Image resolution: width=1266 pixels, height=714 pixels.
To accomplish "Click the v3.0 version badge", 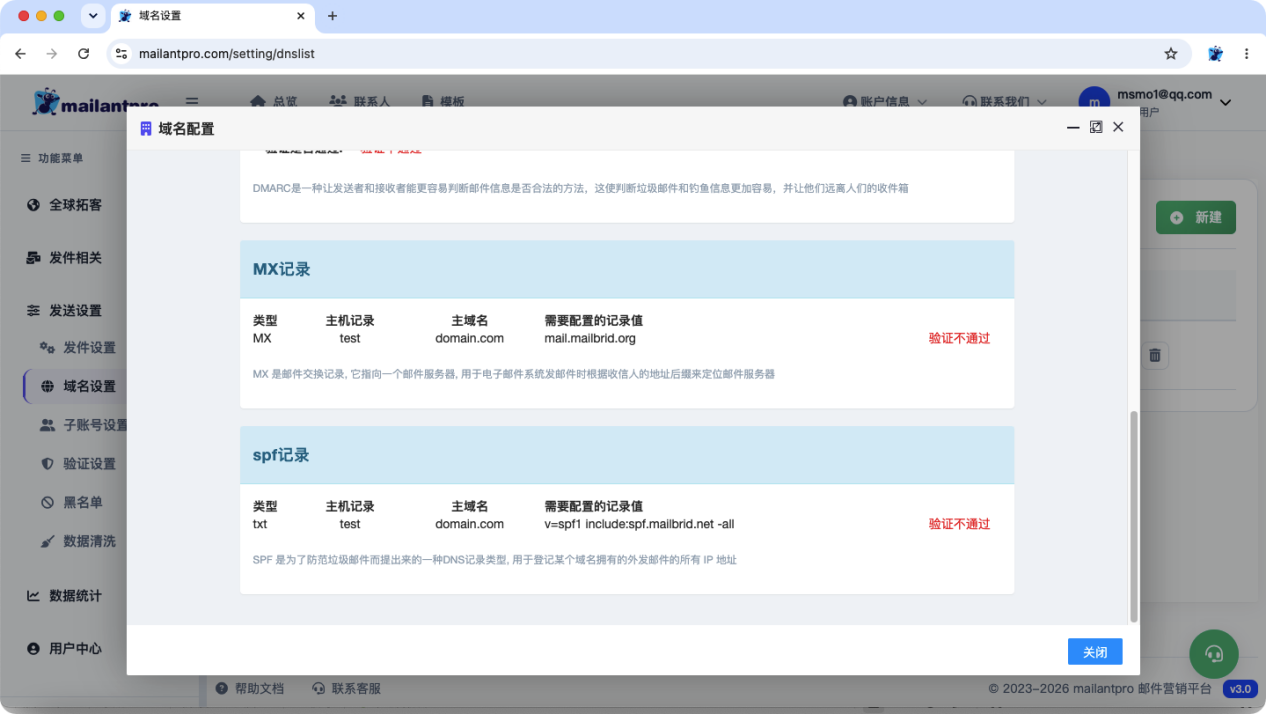I will point(1240,689).
